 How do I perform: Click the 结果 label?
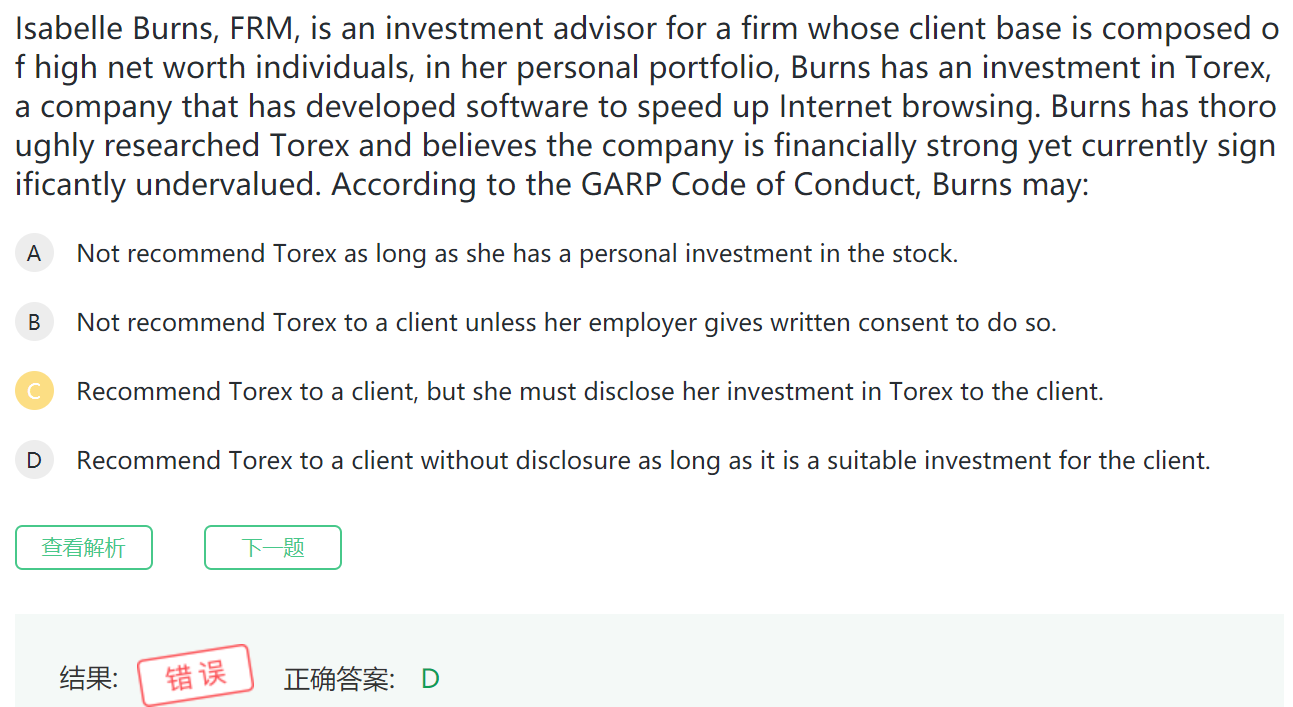[x=89, y=680]
